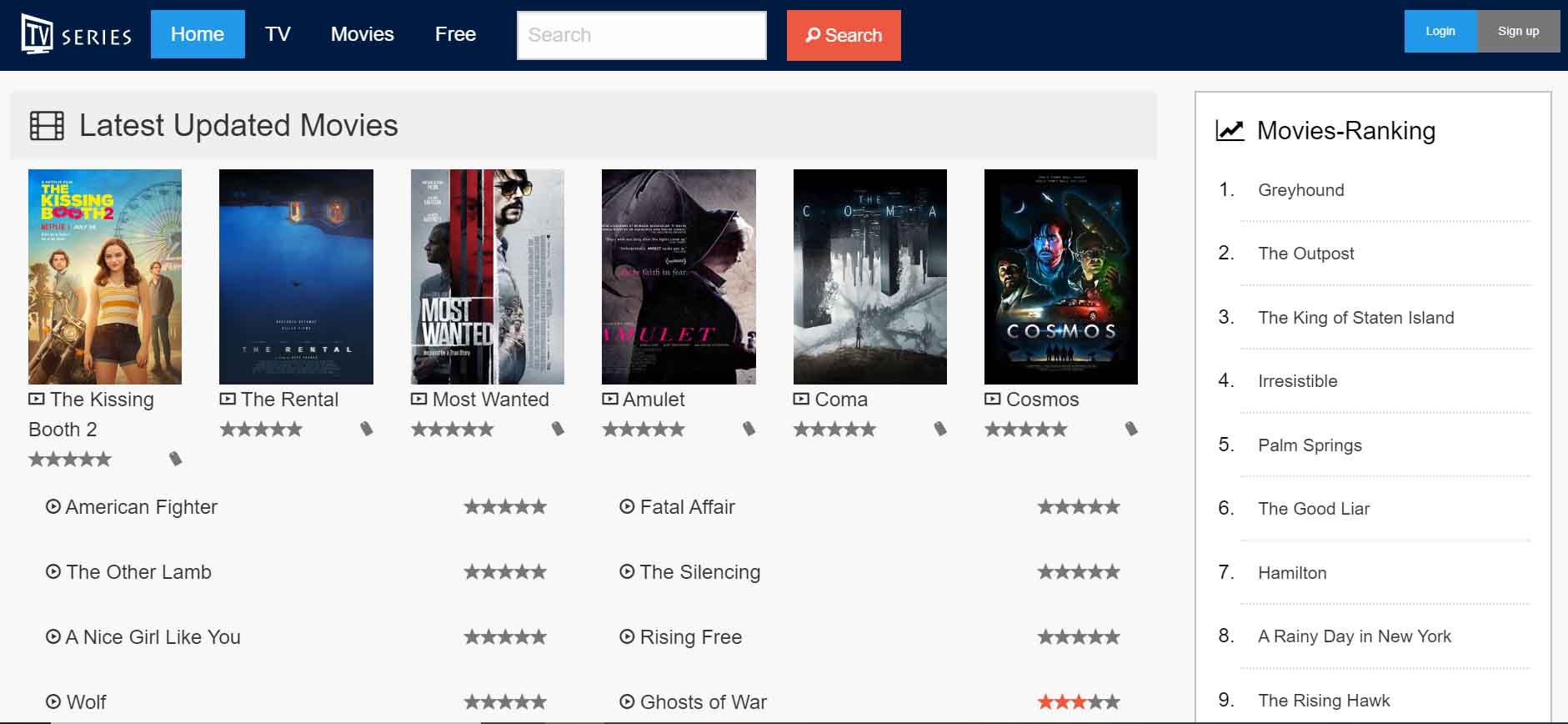
Task: Click the tag icon under Coma
Action: pos(940,429)
